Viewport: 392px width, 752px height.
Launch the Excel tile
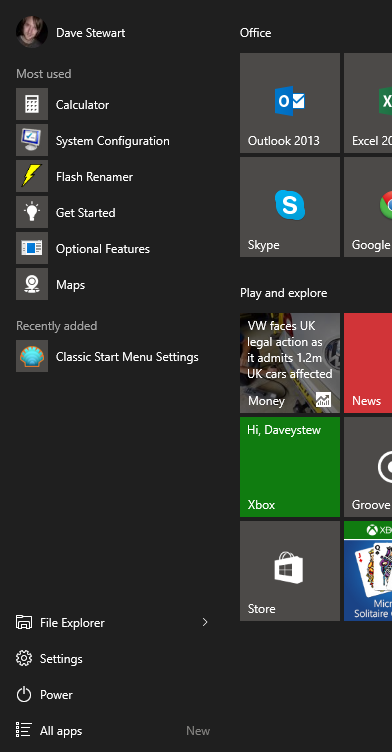[368, 103]
